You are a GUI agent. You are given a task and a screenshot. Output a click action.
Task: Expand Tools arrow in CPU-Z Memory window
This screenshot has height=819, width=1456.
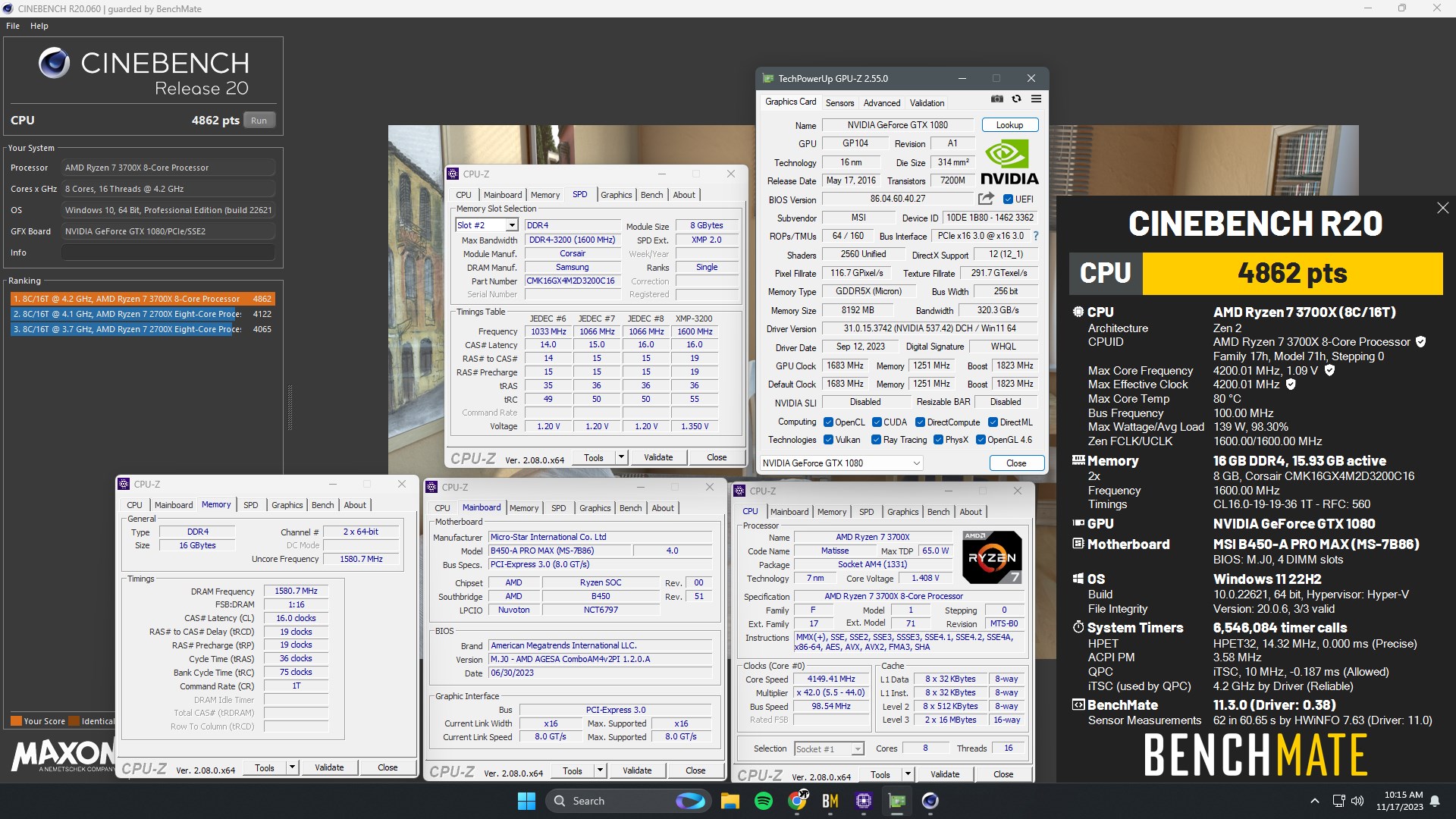292,767
